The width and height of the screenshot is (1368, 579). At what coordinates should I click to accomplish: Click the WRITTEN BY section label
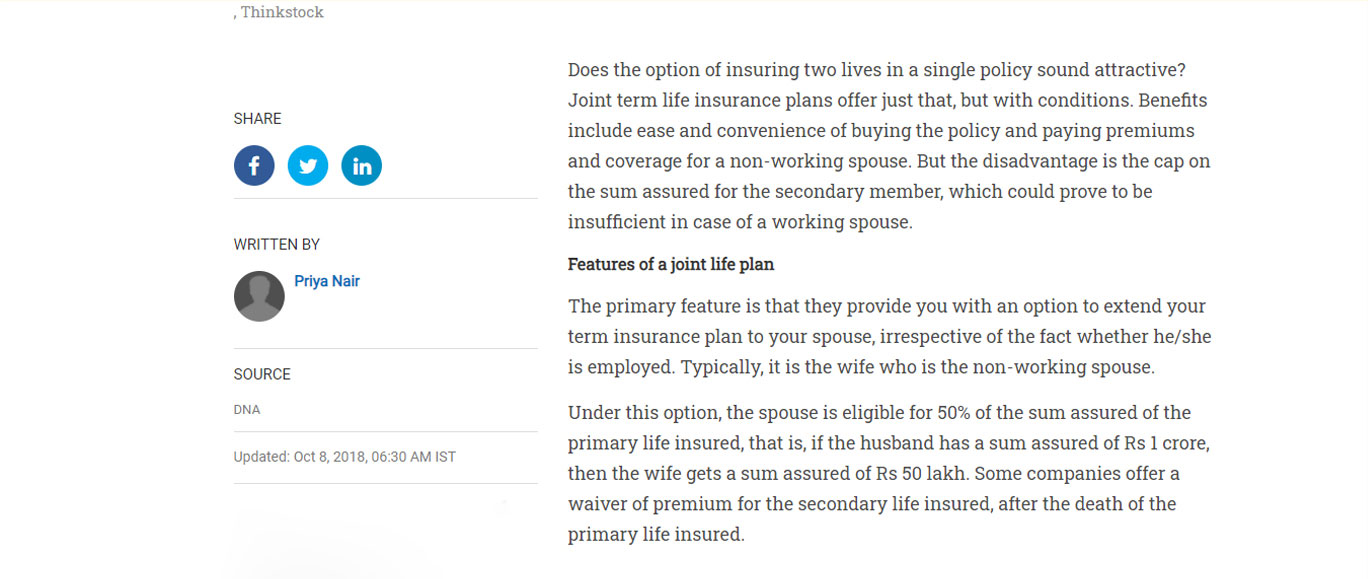coord(277,245)
